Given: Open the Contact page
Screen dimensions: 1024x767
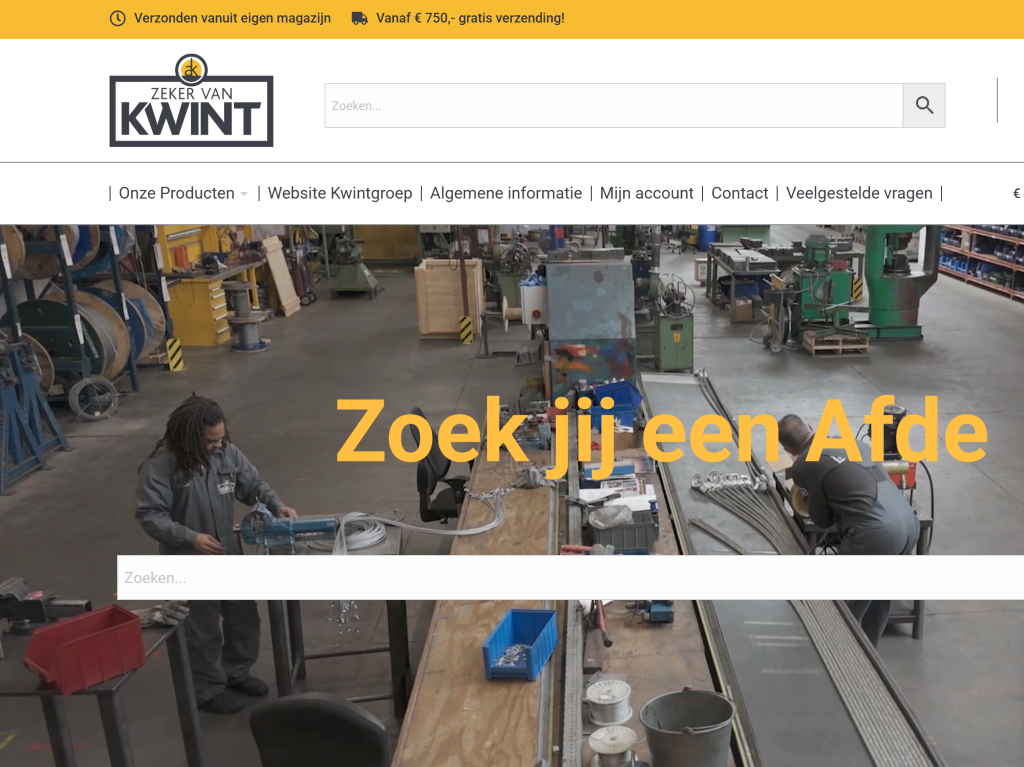Looking at the screenshot, I should [740, 193].
